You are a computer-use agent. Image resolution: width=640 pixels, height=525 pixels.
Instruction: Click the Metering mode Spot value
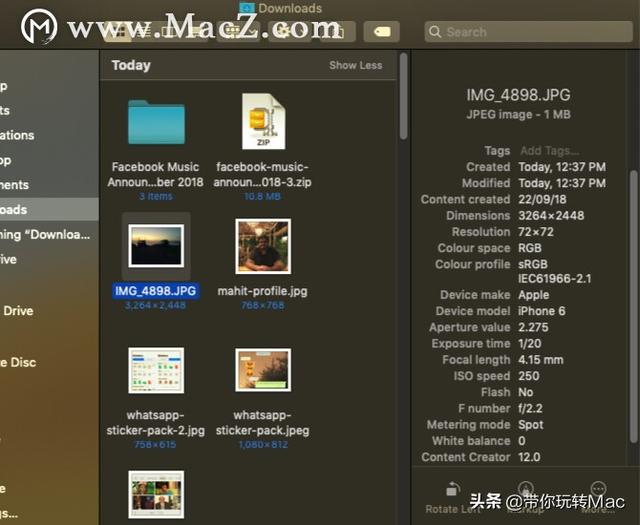pyautogui.click(x=531, y=425)
